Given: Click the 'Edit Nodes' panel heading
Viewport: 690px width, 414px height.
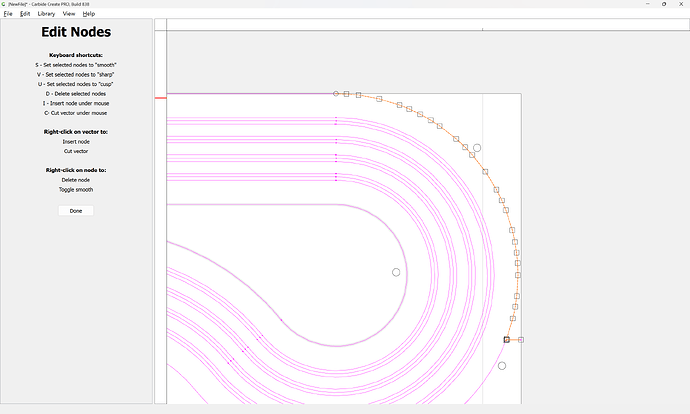Looking at the screenshot, I should [x=76, y=33].
